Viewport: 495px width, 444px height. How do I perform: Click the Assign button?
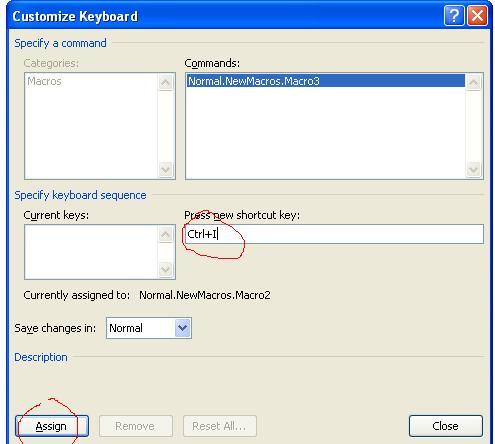(x=52, y=426)
